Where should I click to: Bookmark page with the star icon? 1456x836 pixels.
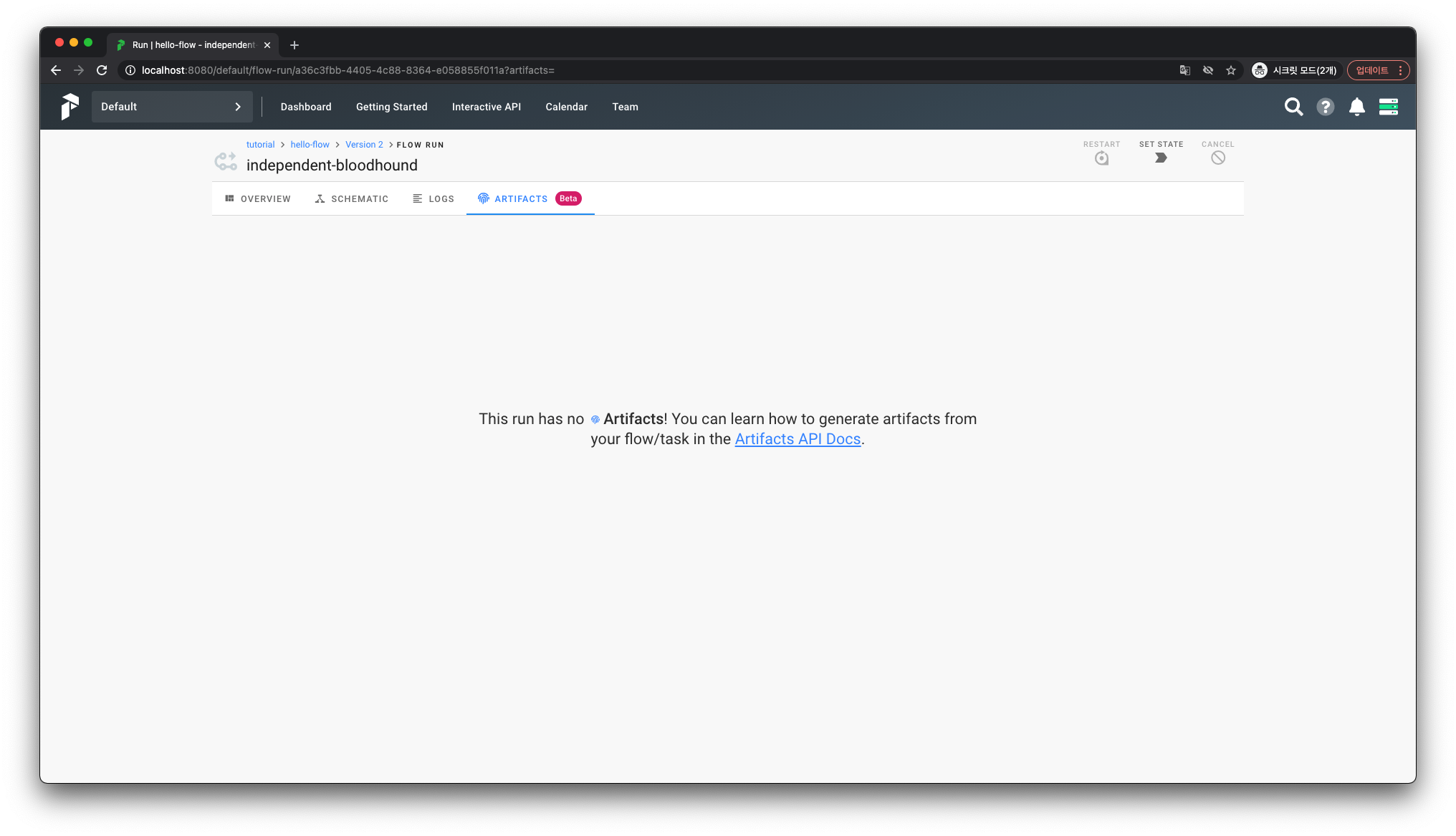(x=1230, y=70)
